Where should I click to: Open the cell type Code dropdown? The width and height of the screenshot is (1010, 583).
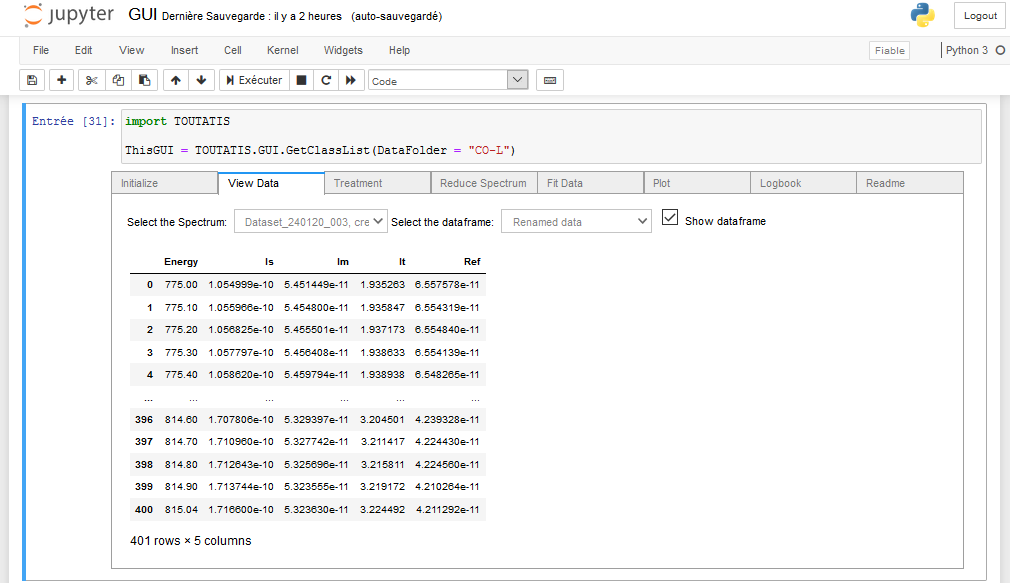pos(448,81)
